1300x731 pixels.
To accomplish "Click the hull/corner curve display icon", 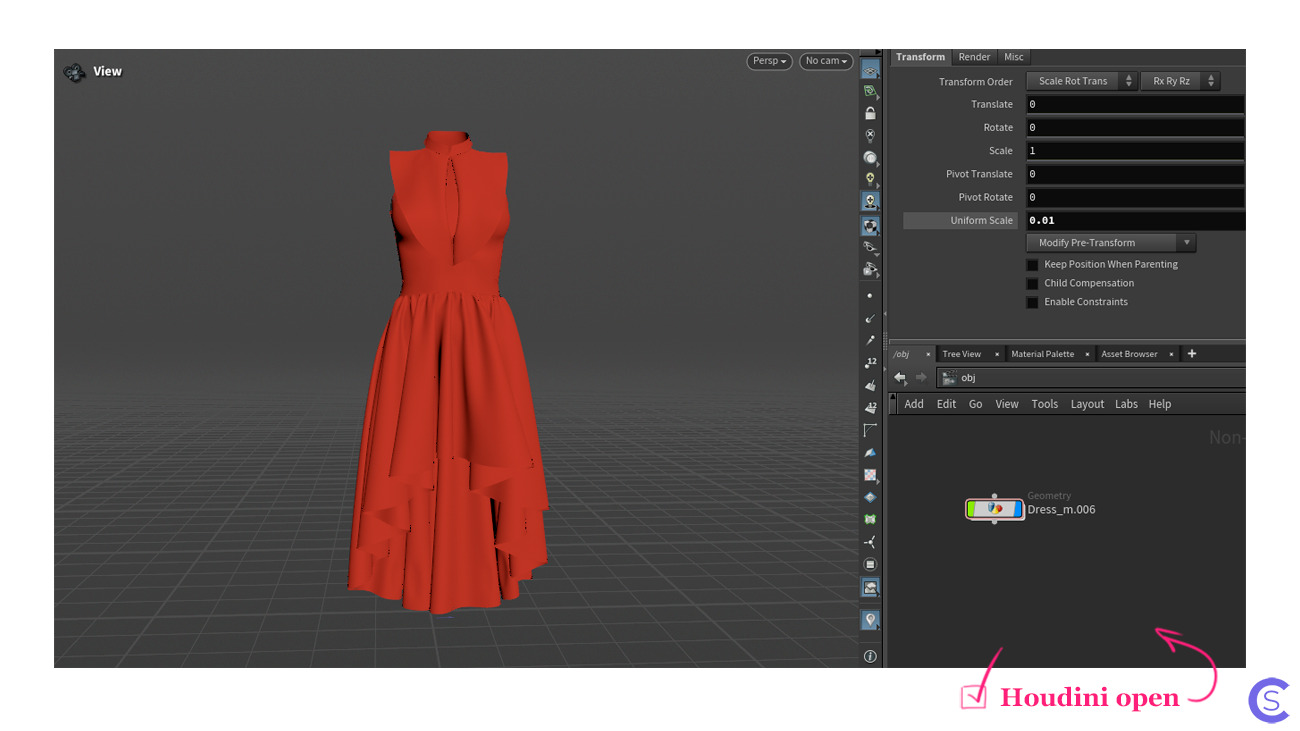I will click(870, 430).
